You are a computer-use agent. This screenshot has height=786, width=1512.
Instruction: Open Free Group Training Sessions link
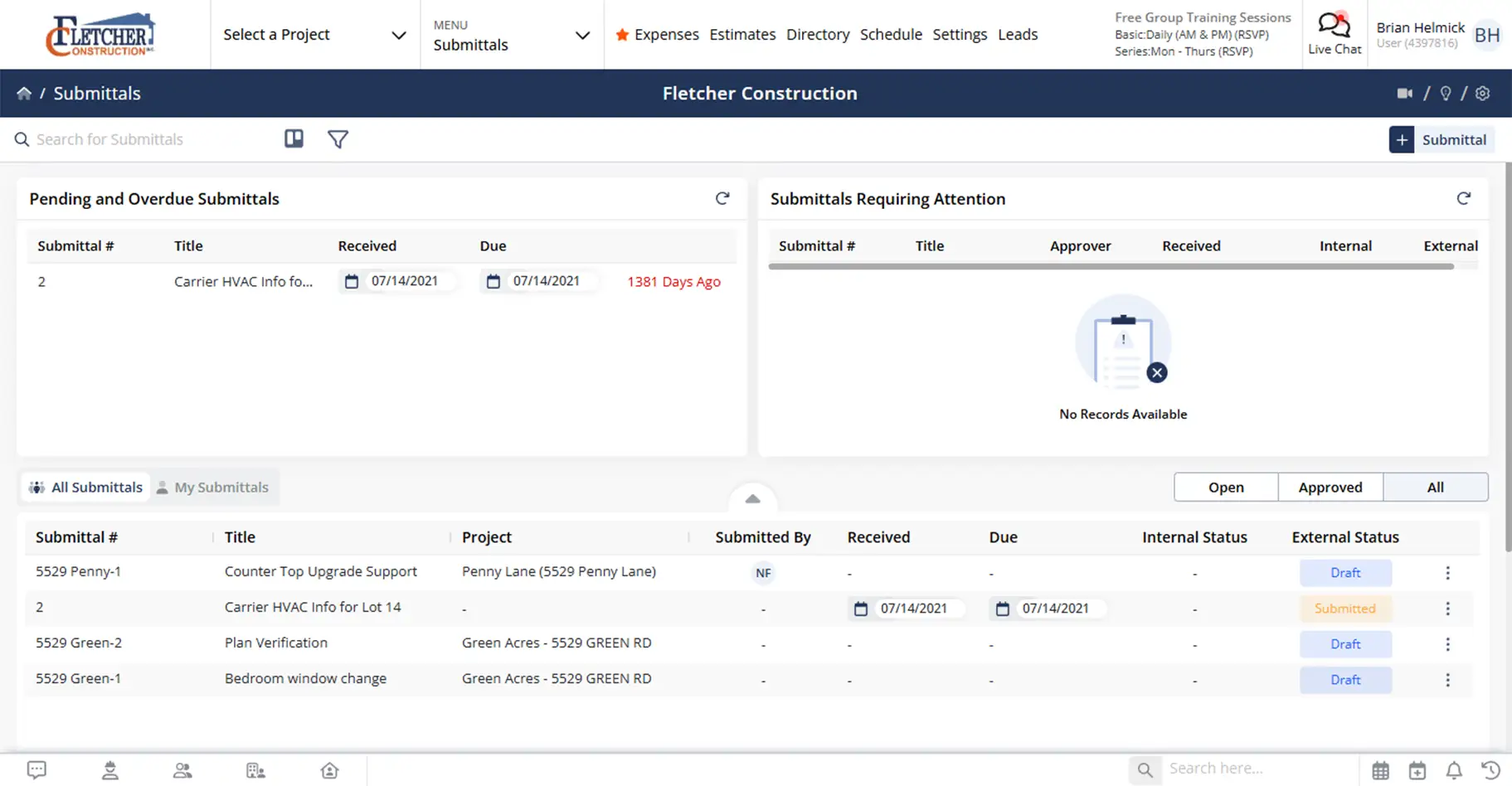pyautogui.click(x=1203, y=17)
